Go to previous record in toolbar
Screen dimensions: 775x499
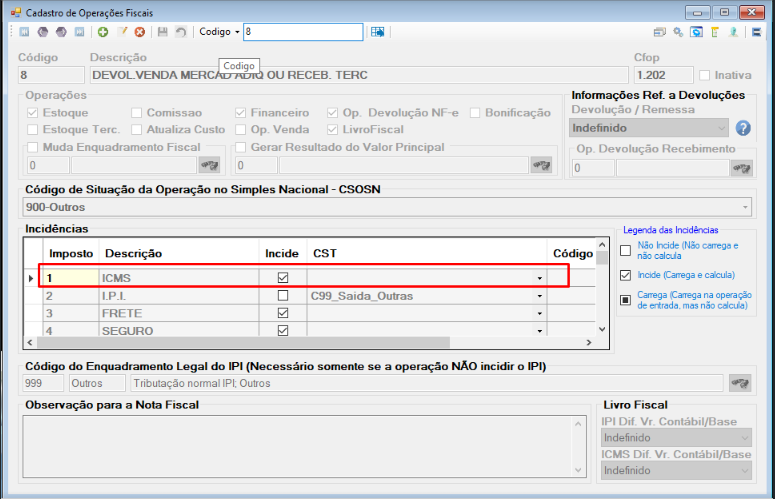tap(43, 32)
